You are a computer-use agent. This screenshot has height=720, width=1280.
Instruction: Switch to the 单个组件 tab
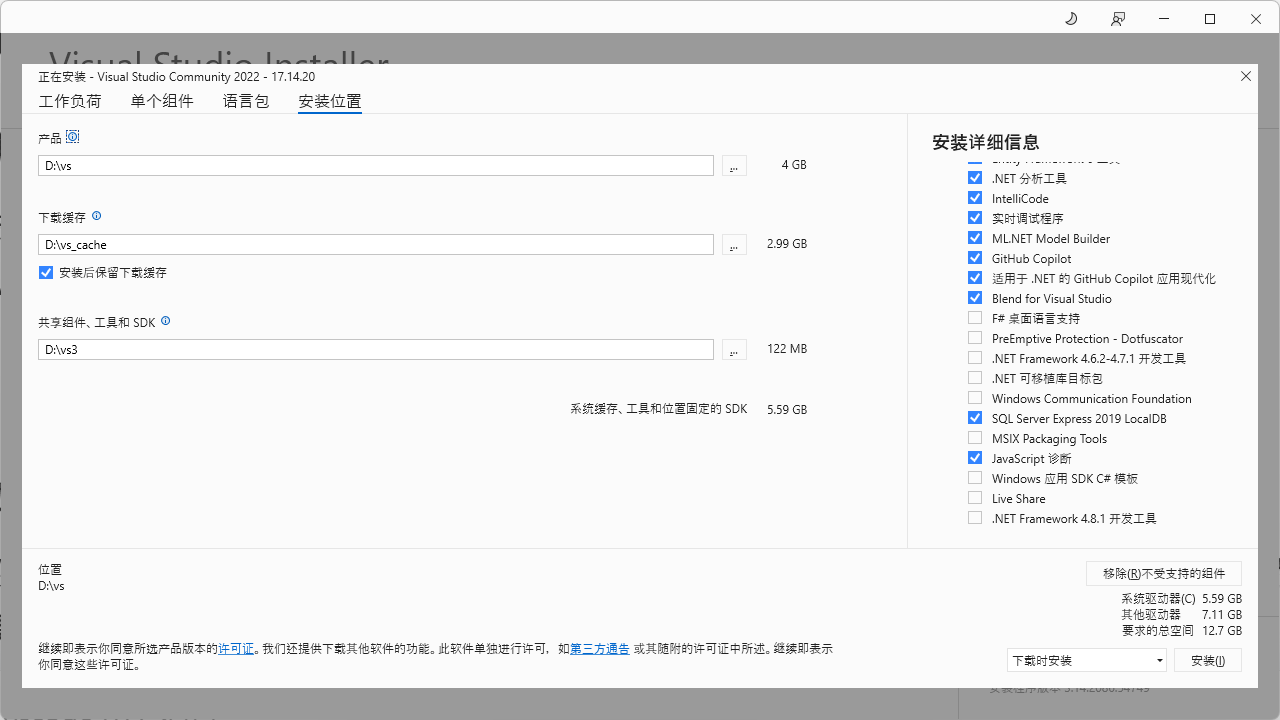click(162, 101)
